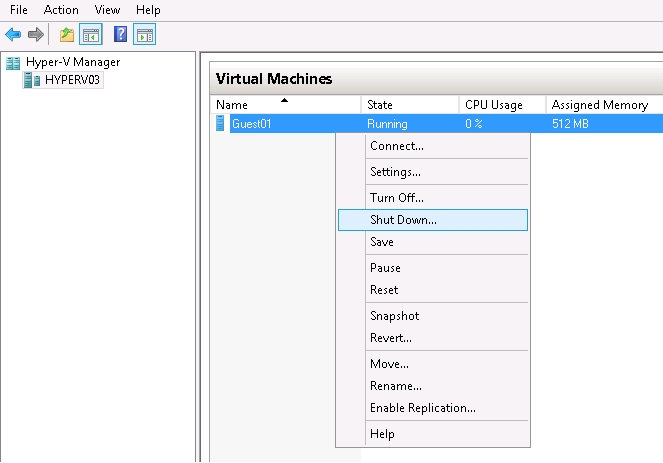663x463 pixels.
Task: Click the Back arrow toolbar icon
Action: click(13, 35)
